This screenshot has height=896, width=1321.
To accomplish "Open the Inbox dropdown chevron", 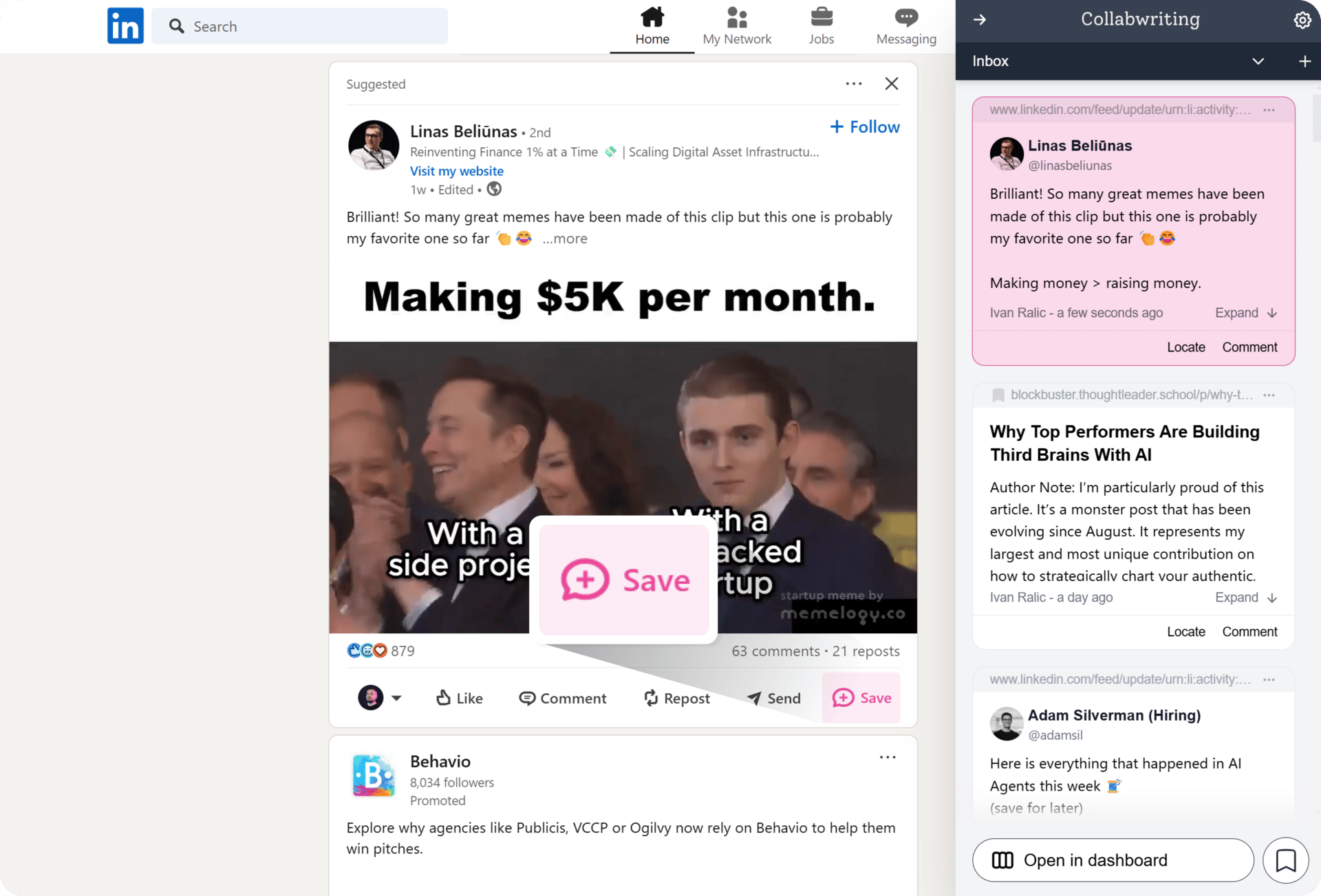I will (x=1258, y=61).
